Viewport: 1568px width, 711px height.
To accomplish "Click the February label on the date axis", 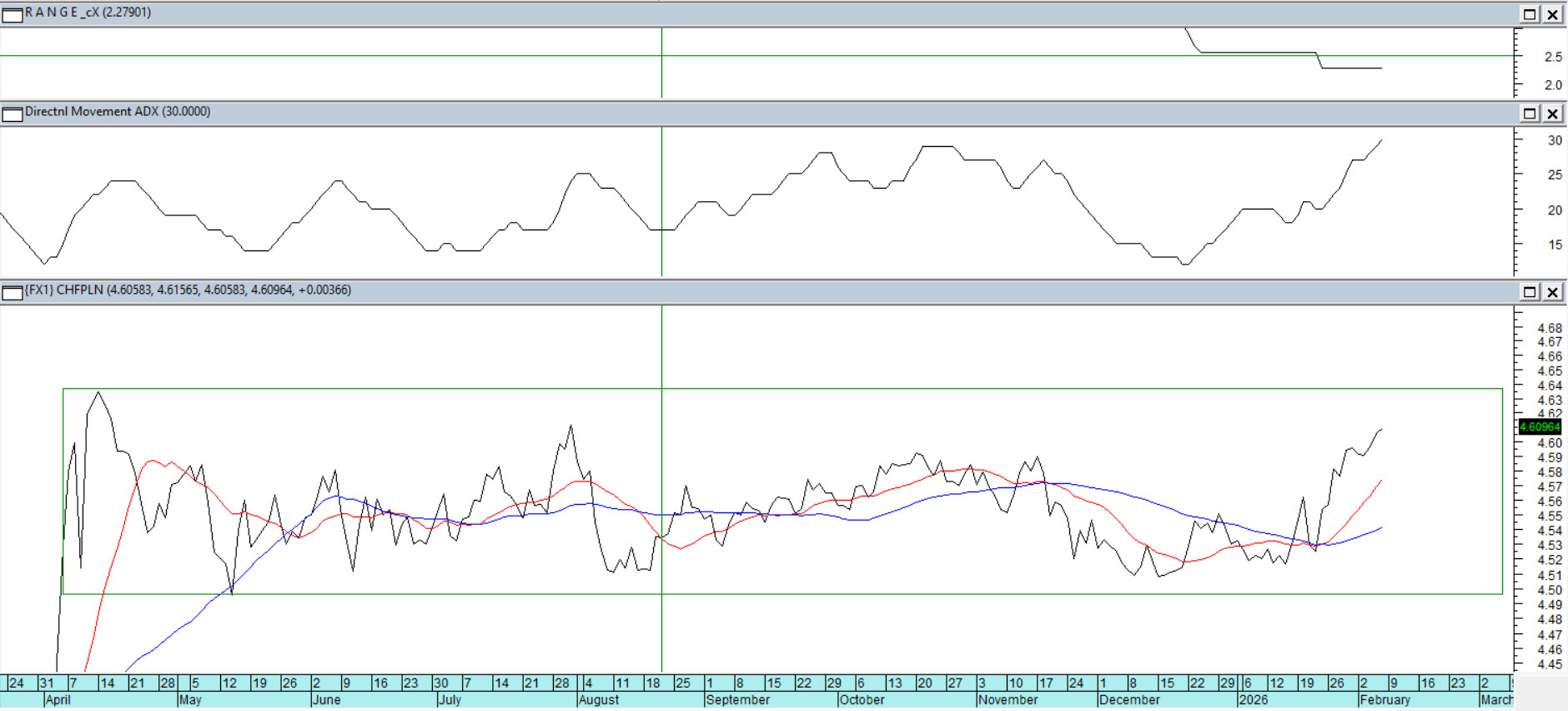I will (x=1385, y=700).
